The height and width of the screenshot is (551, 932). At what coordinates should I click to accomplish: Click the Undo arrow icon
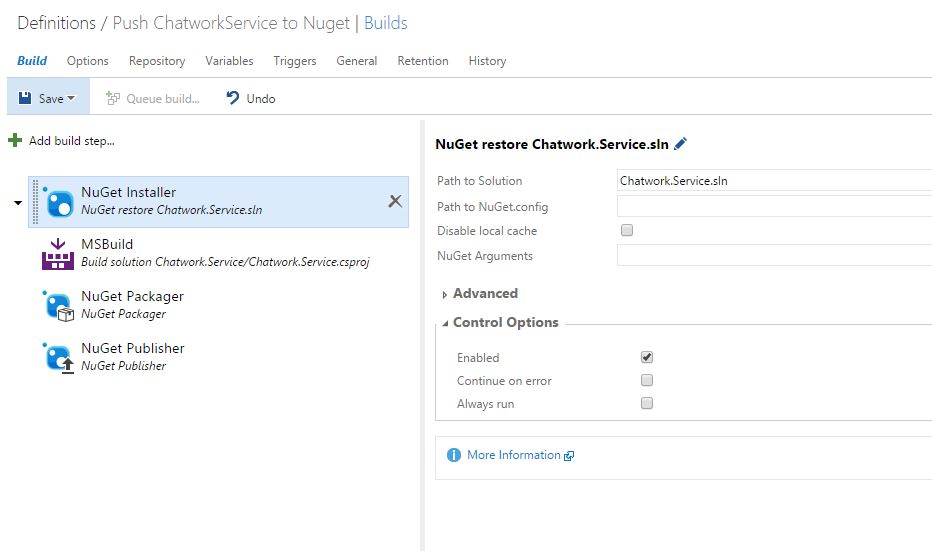pos(233,98)
